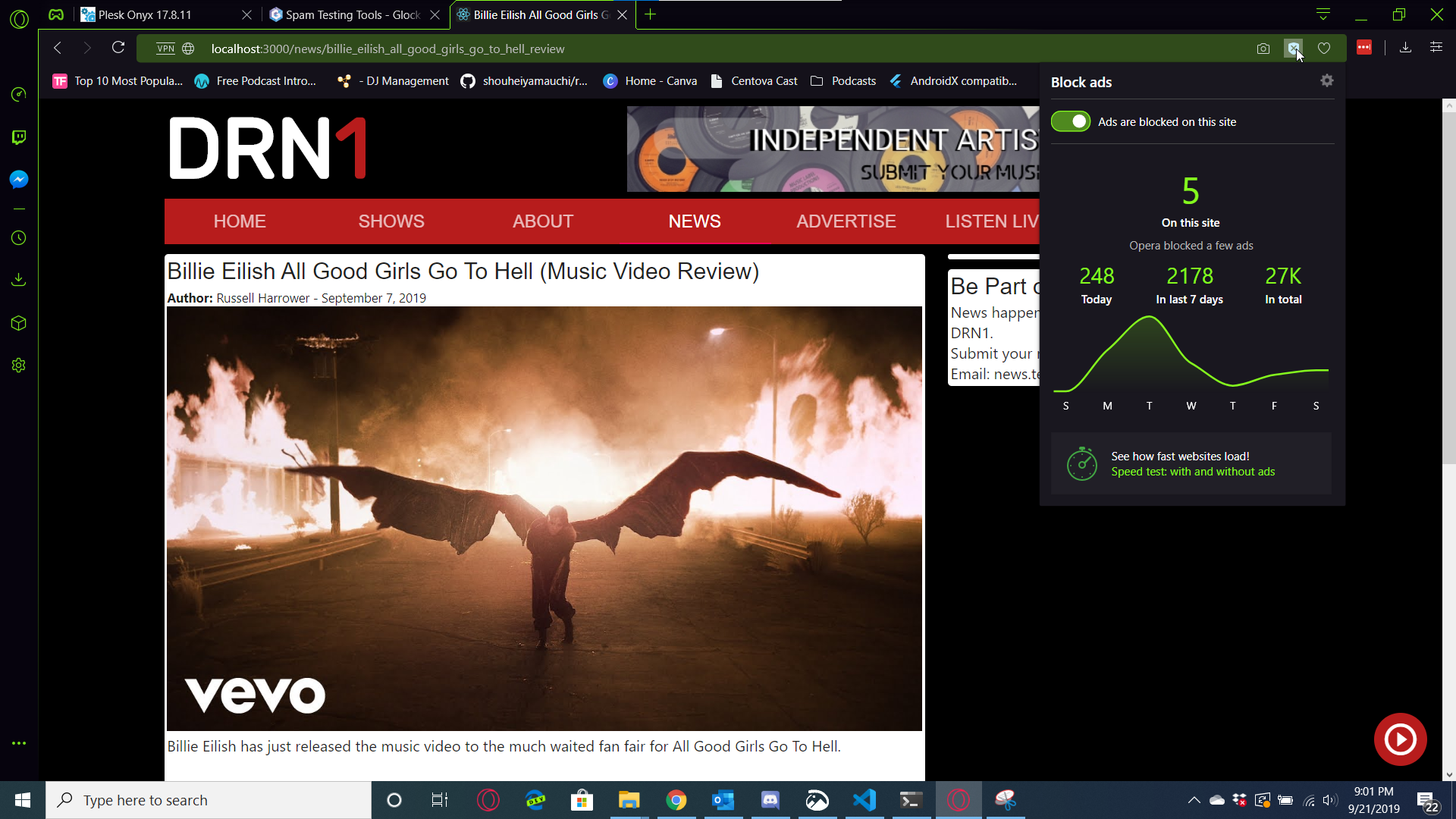Screen dimensions: 1456x819
Task: Open Visual Studio Code from taskbar
Action: point(864,800)
